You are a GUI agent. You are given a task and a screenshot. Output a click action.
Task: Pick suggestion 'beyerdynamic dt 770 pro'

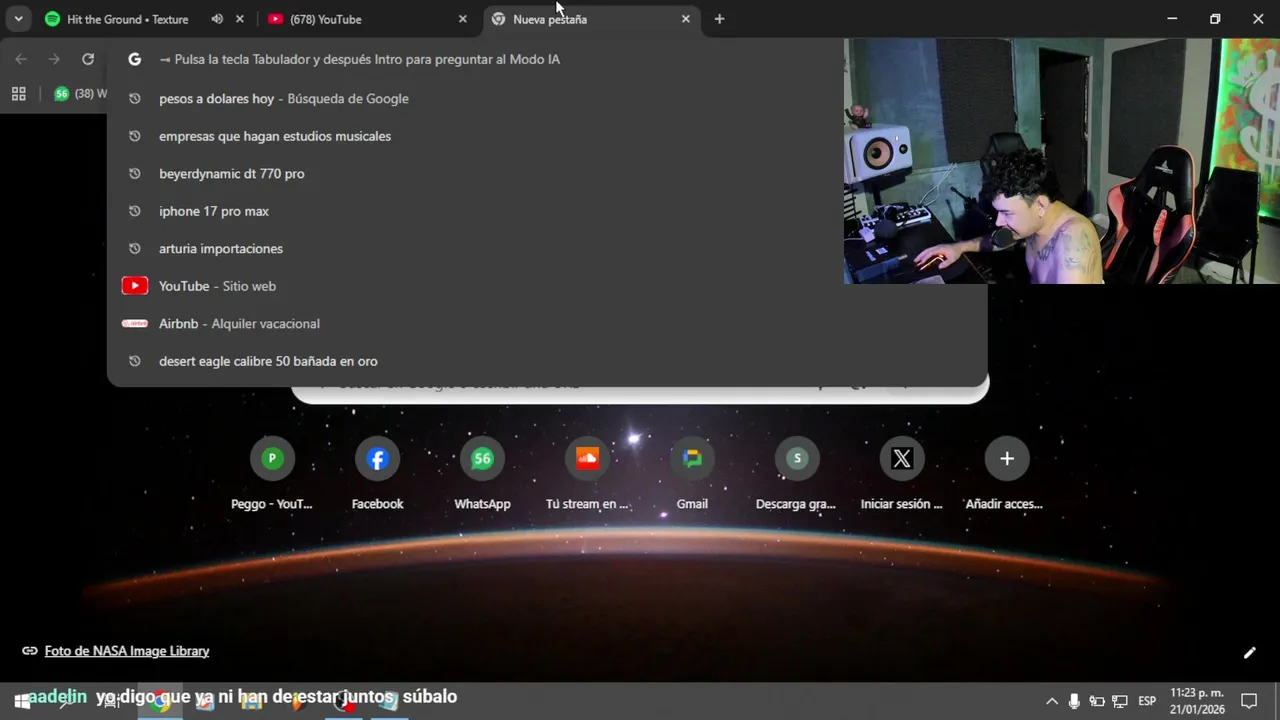pyautogui.click(x=547, y=174)
